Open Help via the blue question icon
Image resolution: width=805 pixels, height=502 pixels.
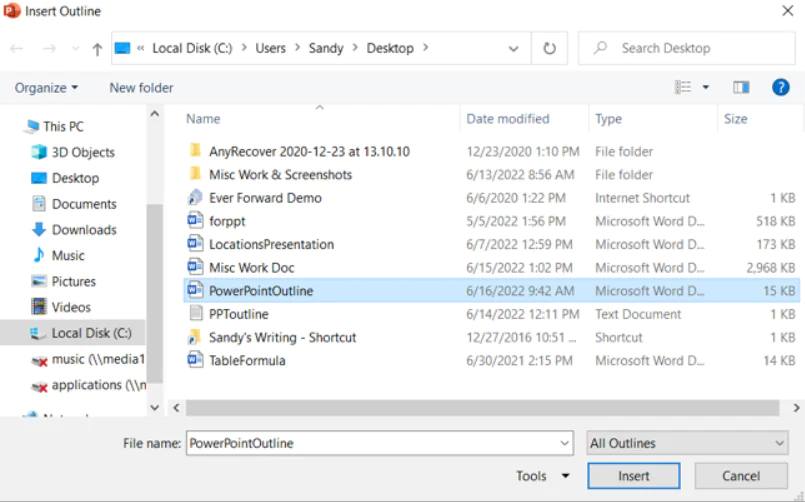[x=781, y=88]
